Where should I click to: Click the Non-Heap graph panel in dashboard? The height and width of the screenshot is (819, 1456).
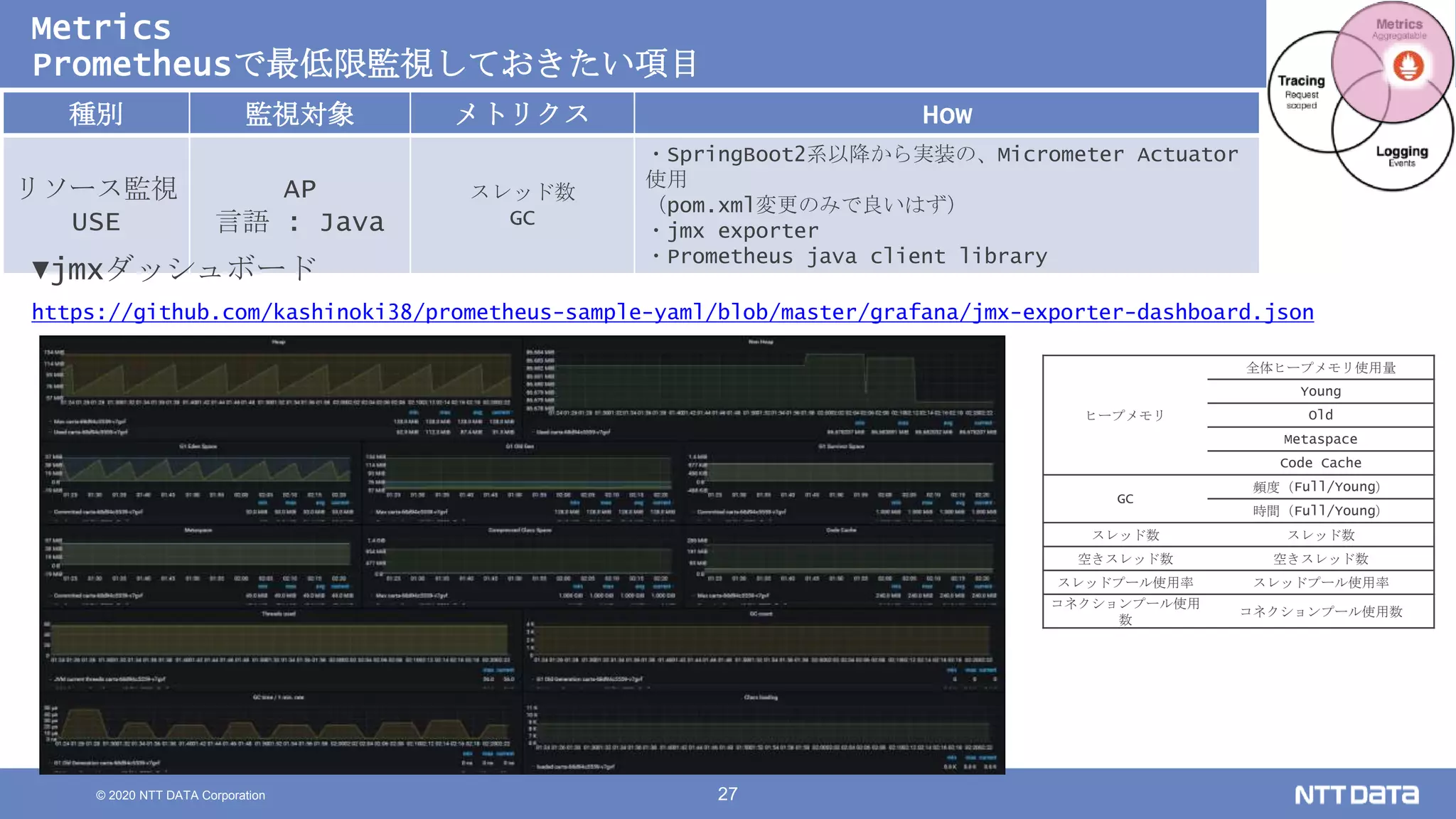tap(763, 387)
